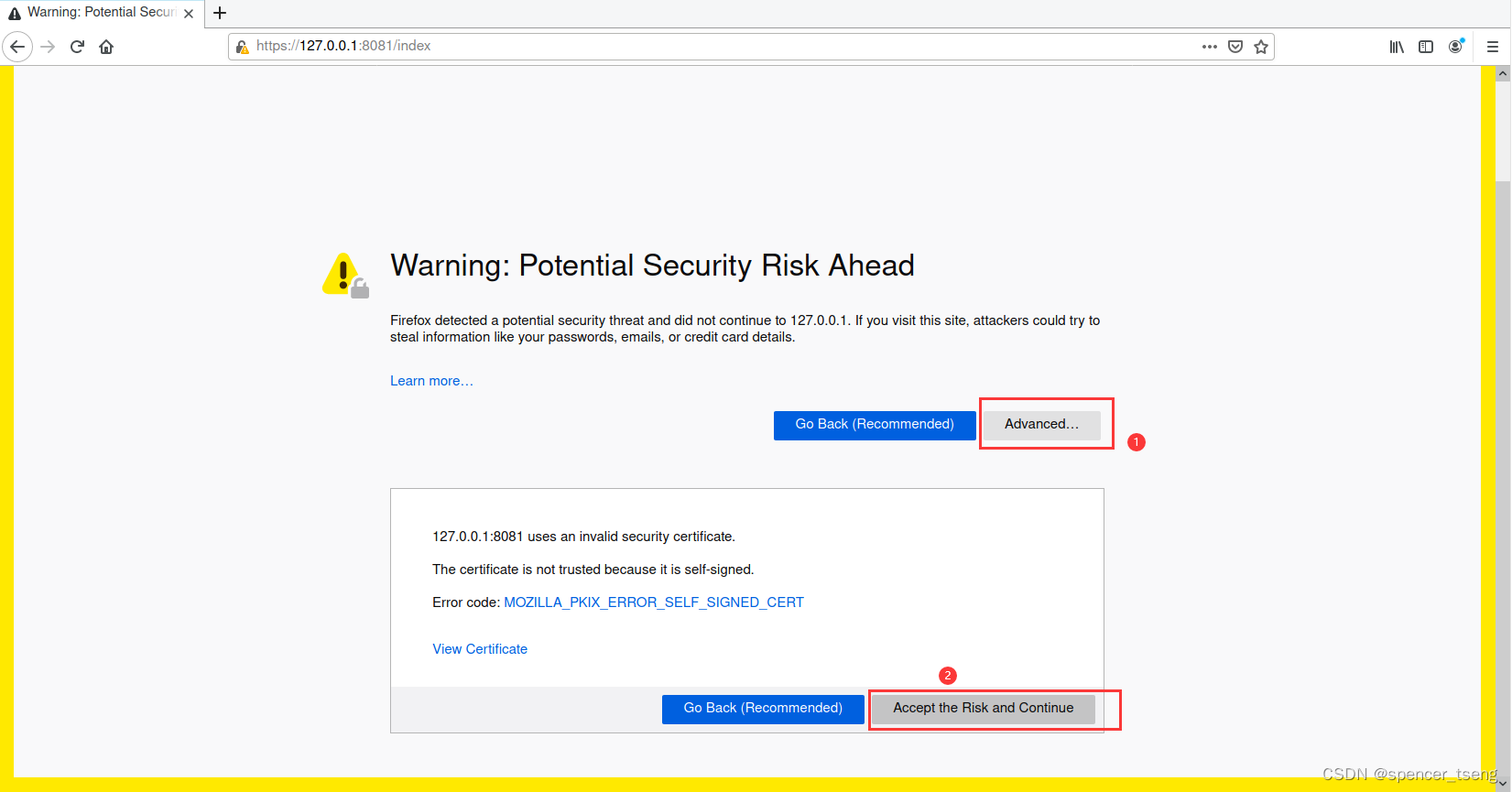Toggle the bookmark star for this page

(x=1261, y=47)
